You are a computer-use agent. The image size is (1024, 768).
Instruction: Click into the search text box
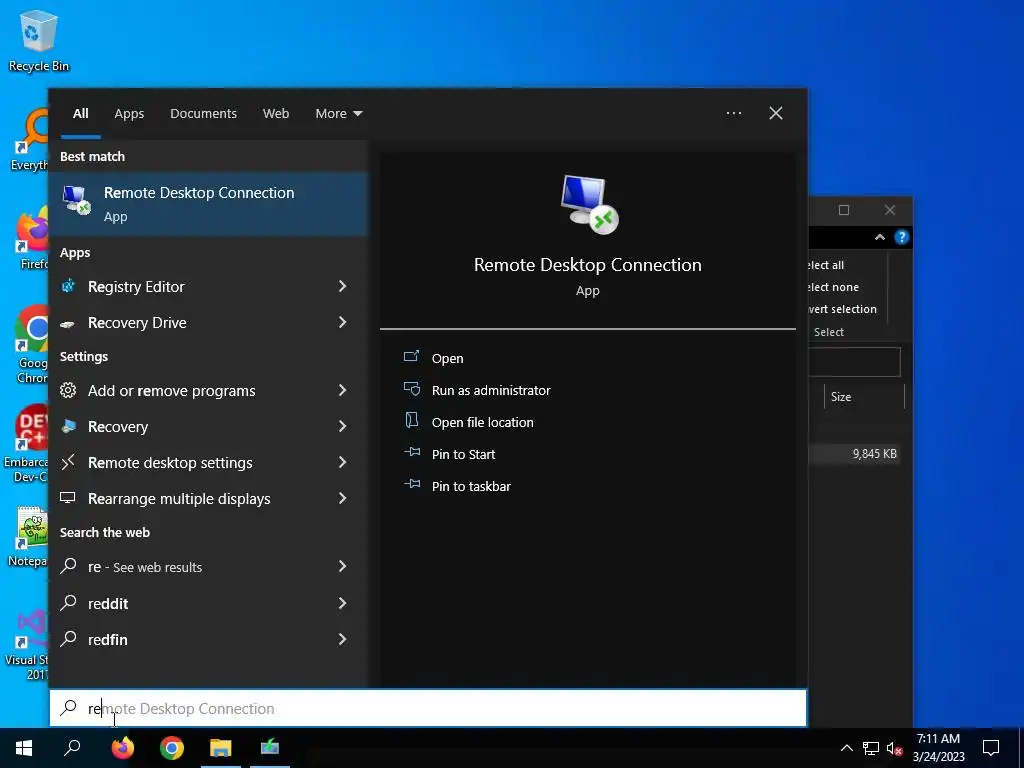click(x=428, y=708)
